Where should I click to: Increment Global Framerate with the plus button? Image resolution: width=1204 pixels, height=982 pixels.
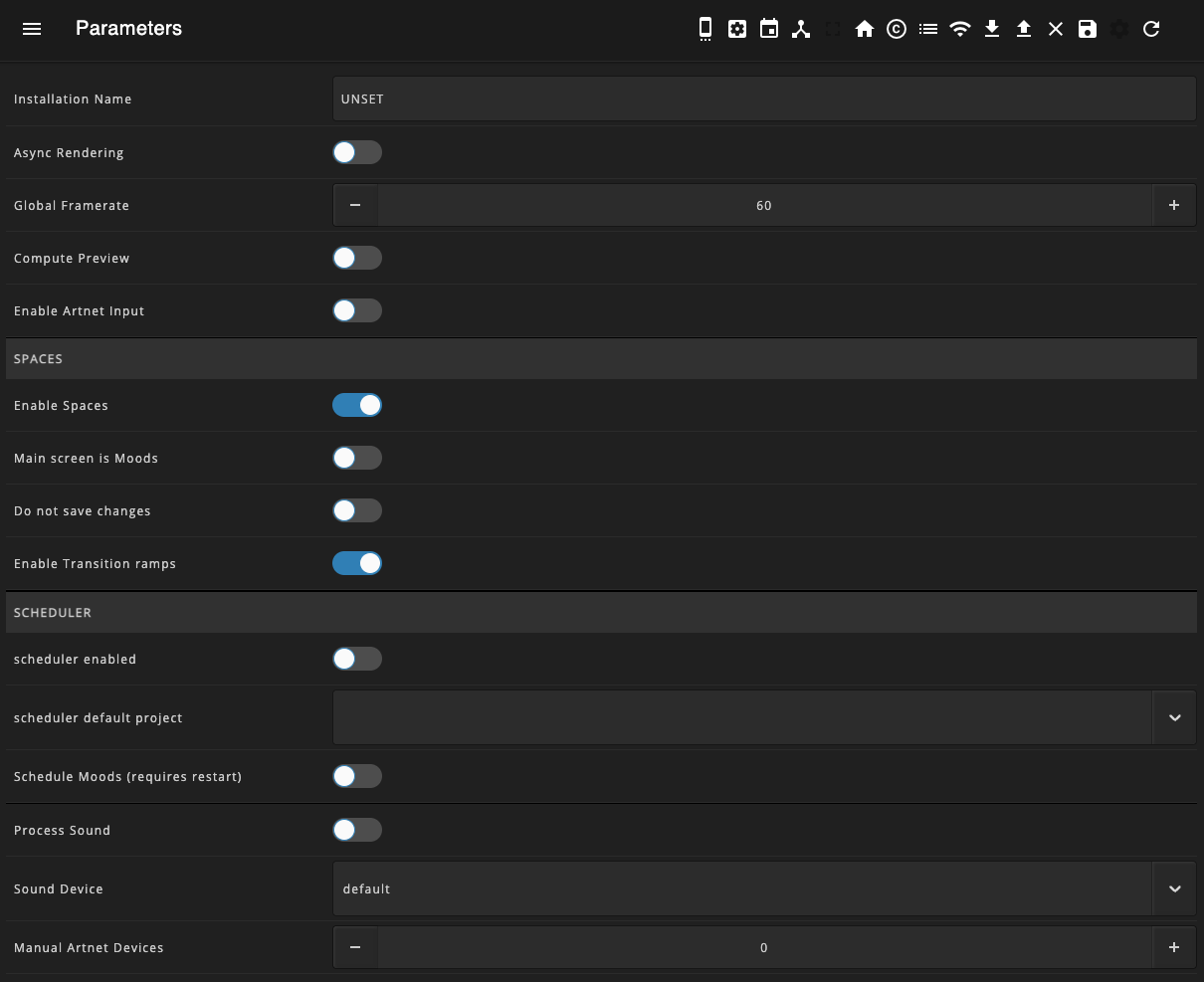tap(1174, 205)
